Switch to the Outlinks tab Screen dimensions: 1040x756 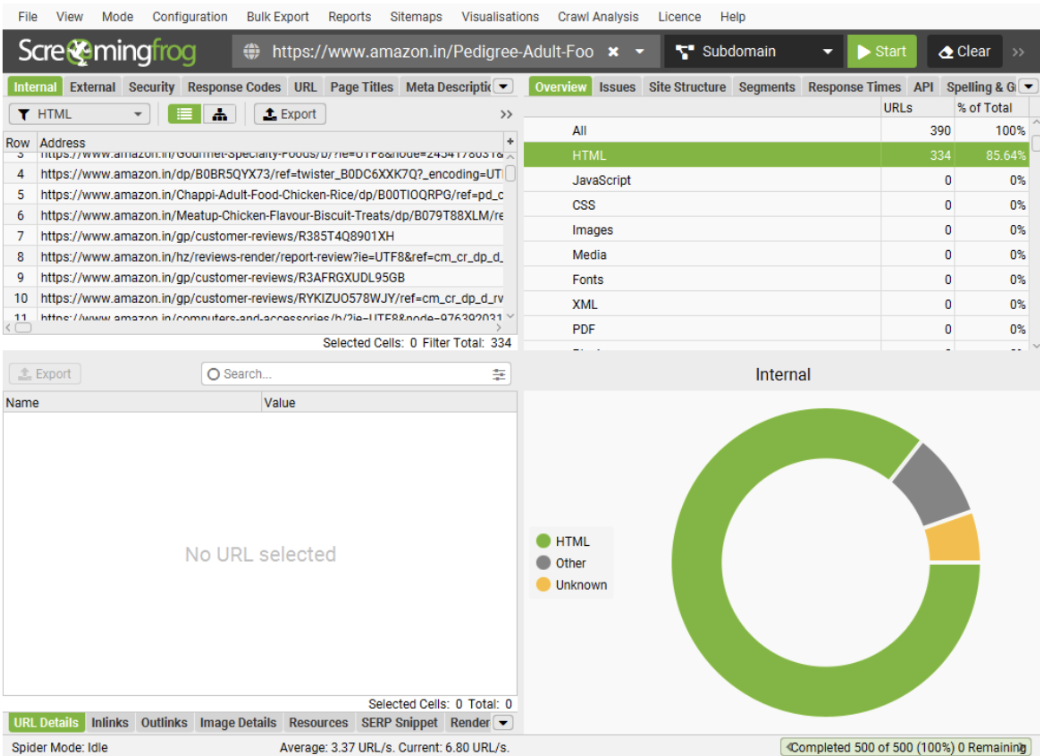coord(164,723)
